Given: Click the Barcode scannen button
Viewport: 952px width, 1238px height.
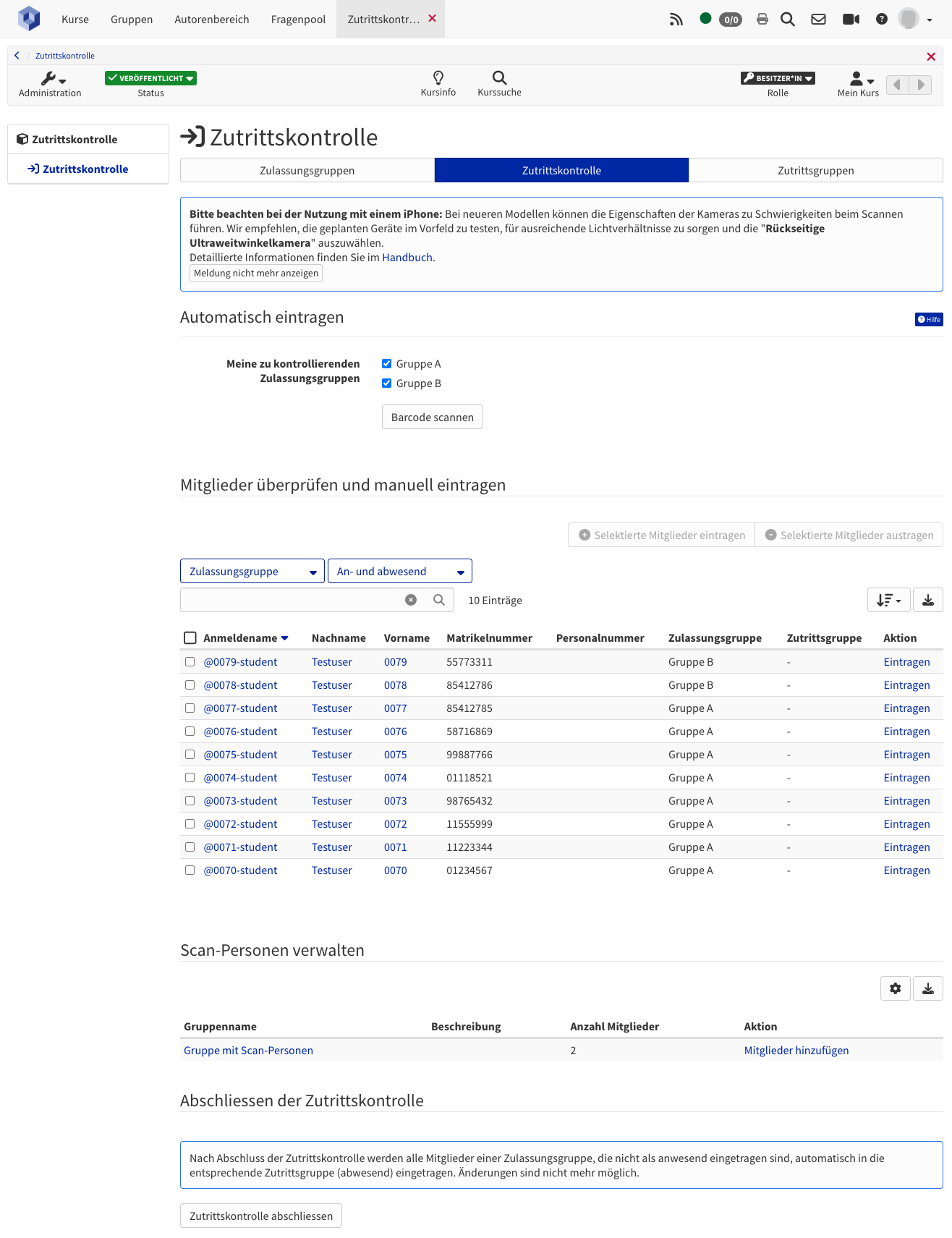Looking at the screenshot, I should click(433, 417).
